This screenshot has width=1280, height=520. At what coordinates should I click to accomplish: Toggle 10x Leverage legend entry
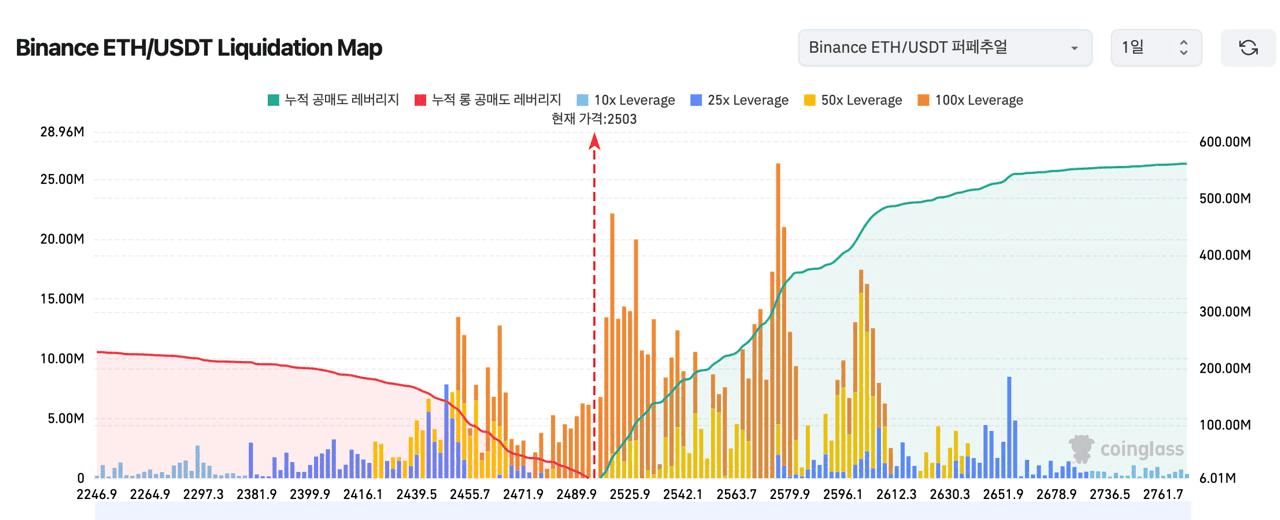coord(626,100)
